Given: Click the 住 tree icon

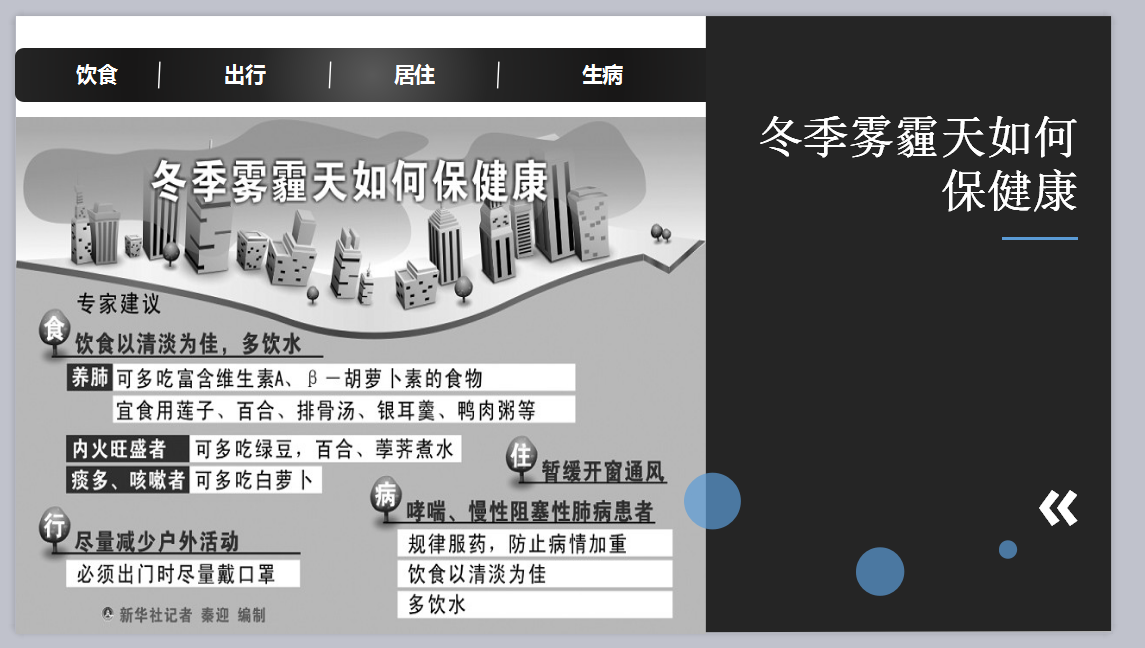Looking at the screenshot, I should (x=521, y=456).
